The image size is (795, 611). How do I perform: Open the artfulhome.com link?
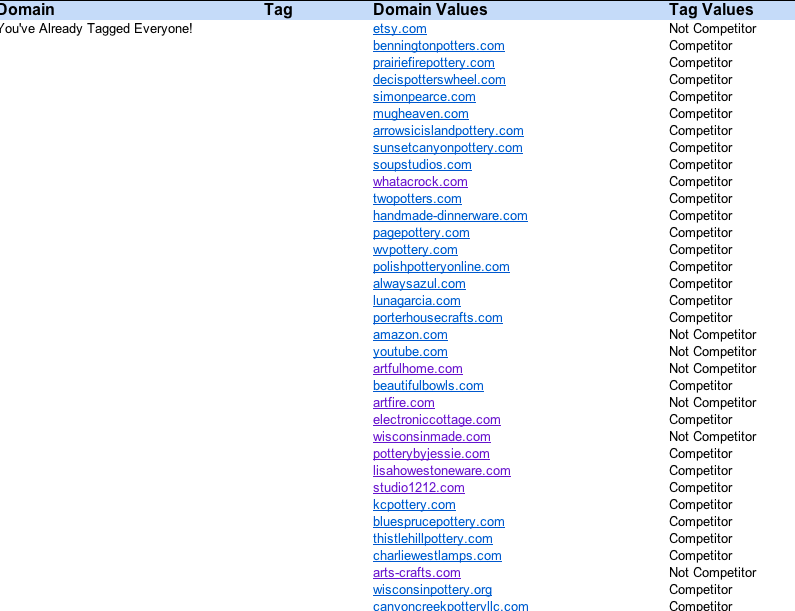(417, 369)
